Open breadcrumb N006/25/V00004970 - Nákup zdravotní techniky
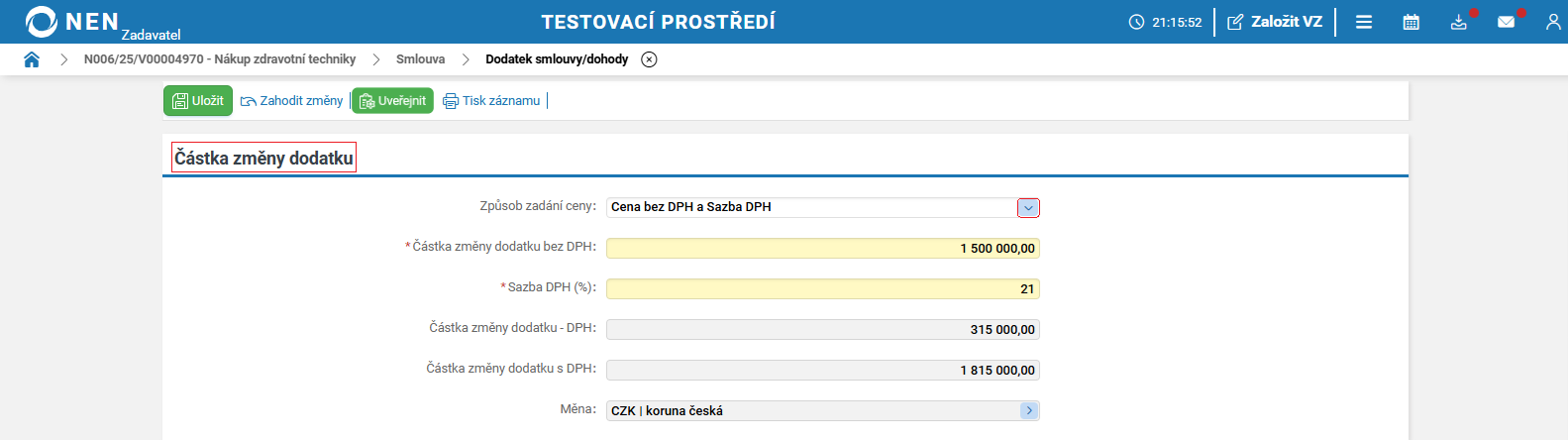Viewport: 1568px width, 440px height. point(220,59)
